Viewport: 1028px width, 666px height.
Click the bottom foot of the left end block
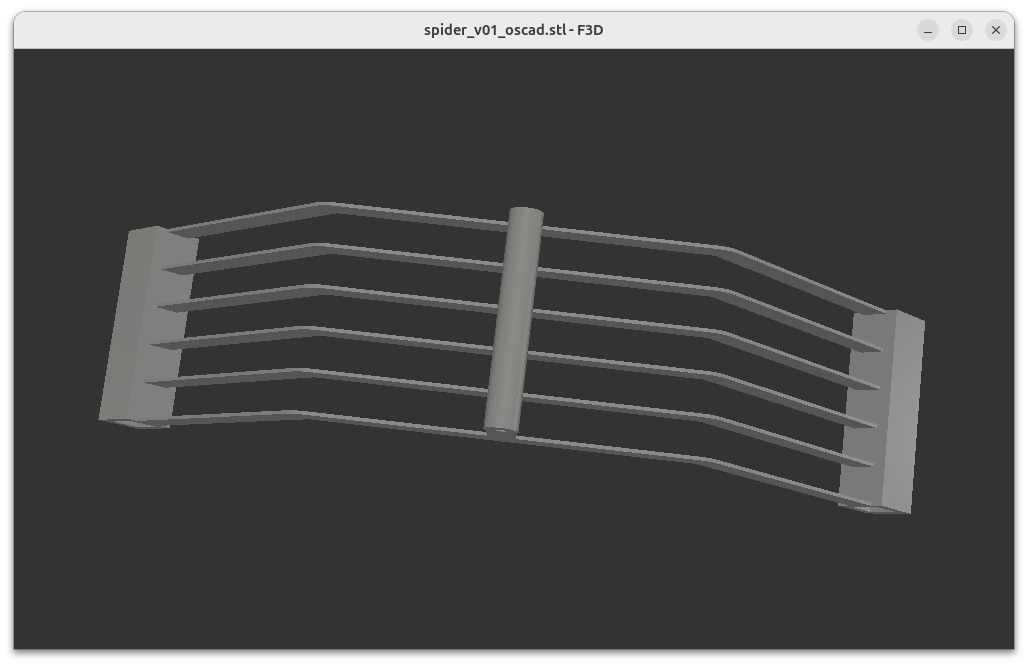pyautogui.click(x=137, y=424)
